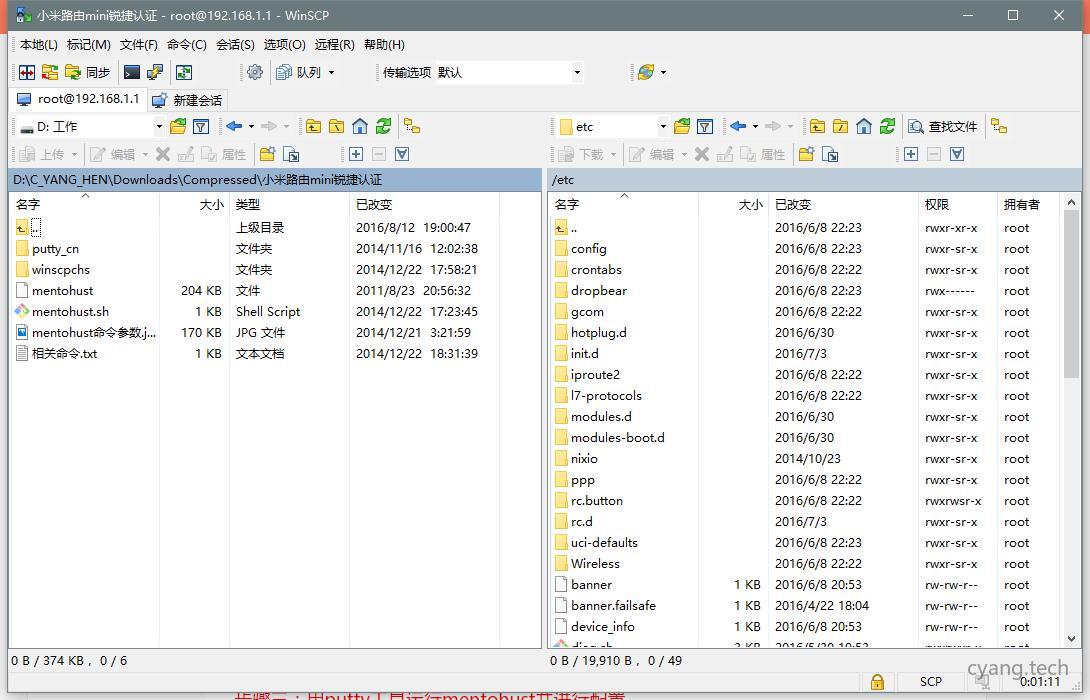Go to parent directory on the local panel
Viewport: 1090px width, 700px height.
click(314, 127)
